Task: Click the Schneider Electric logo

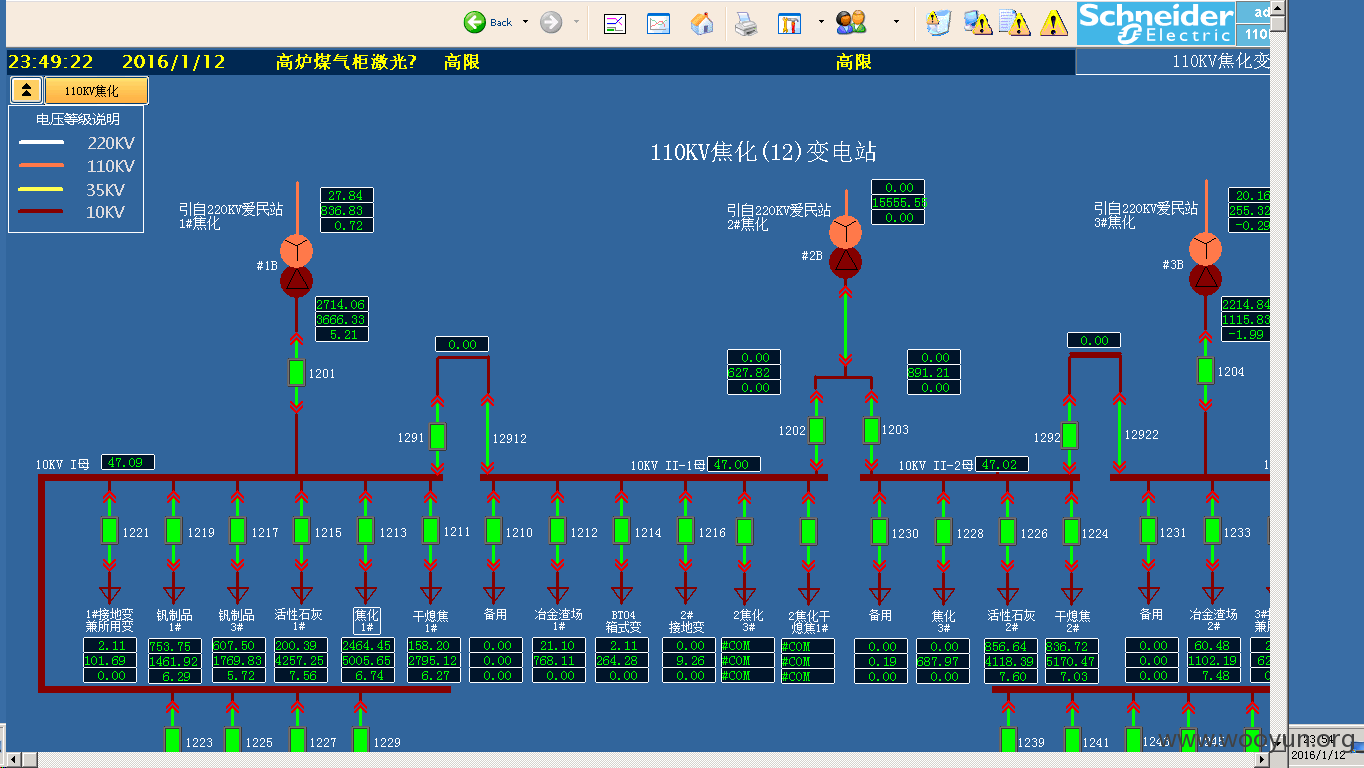Action: point(1156,24)
